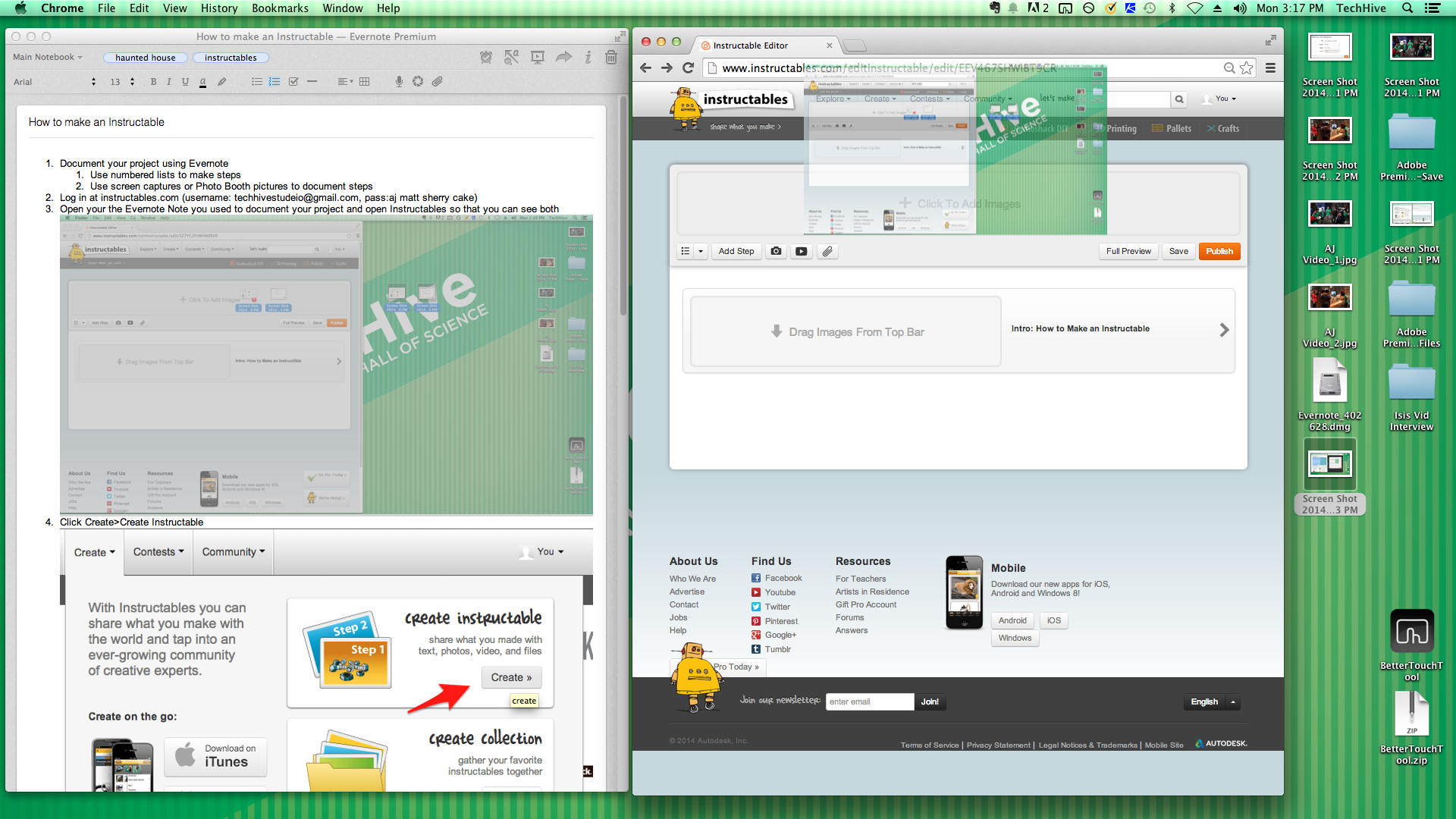Click the highlighter pen in Evernote toolbar
The height and width of the screenshot is (819, 1456).
[x=221, y=81]
